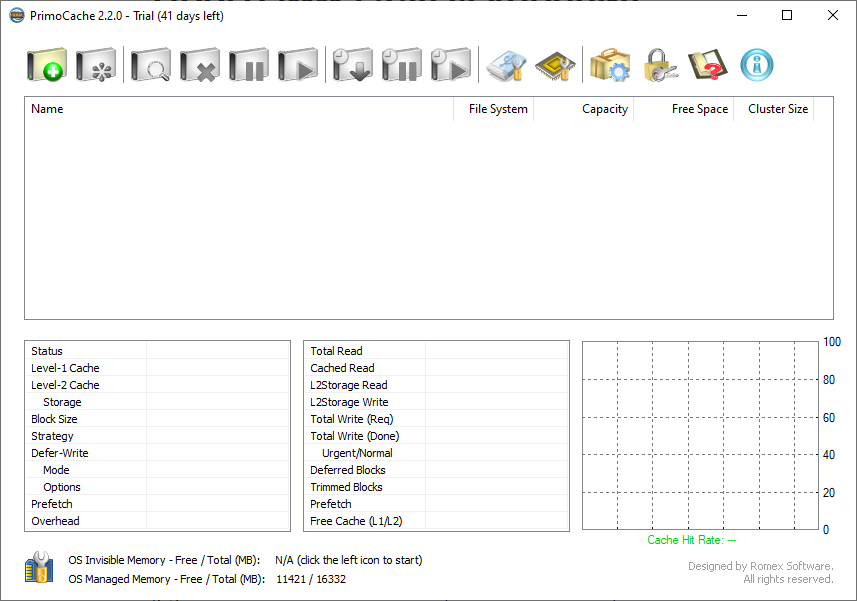The height and width of the screenshot is (601, 857).
Task: Delete the selected cache task
Action: 200,65
